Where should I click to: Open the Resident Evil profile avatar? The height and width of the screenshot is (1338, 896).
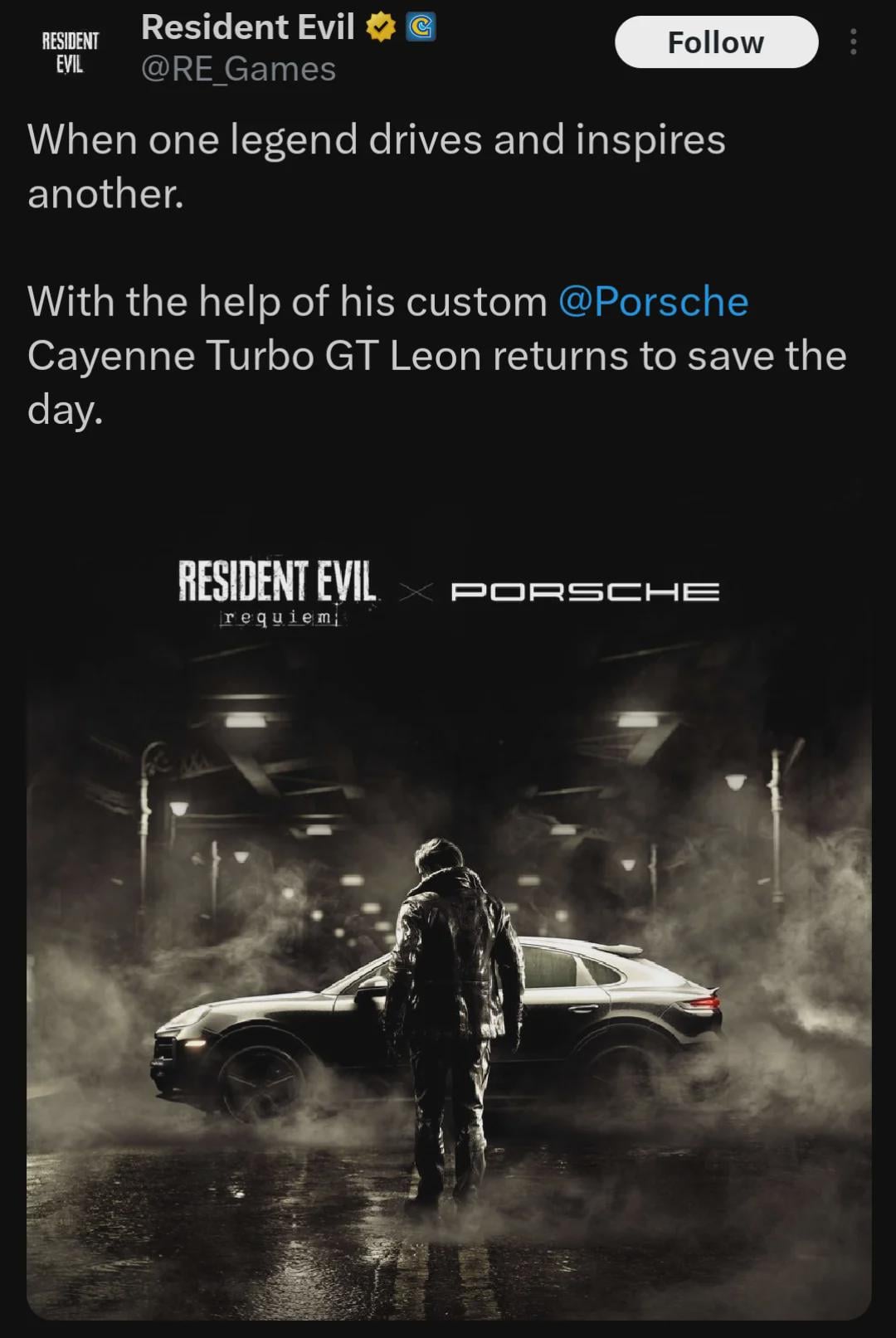(71, 52)
